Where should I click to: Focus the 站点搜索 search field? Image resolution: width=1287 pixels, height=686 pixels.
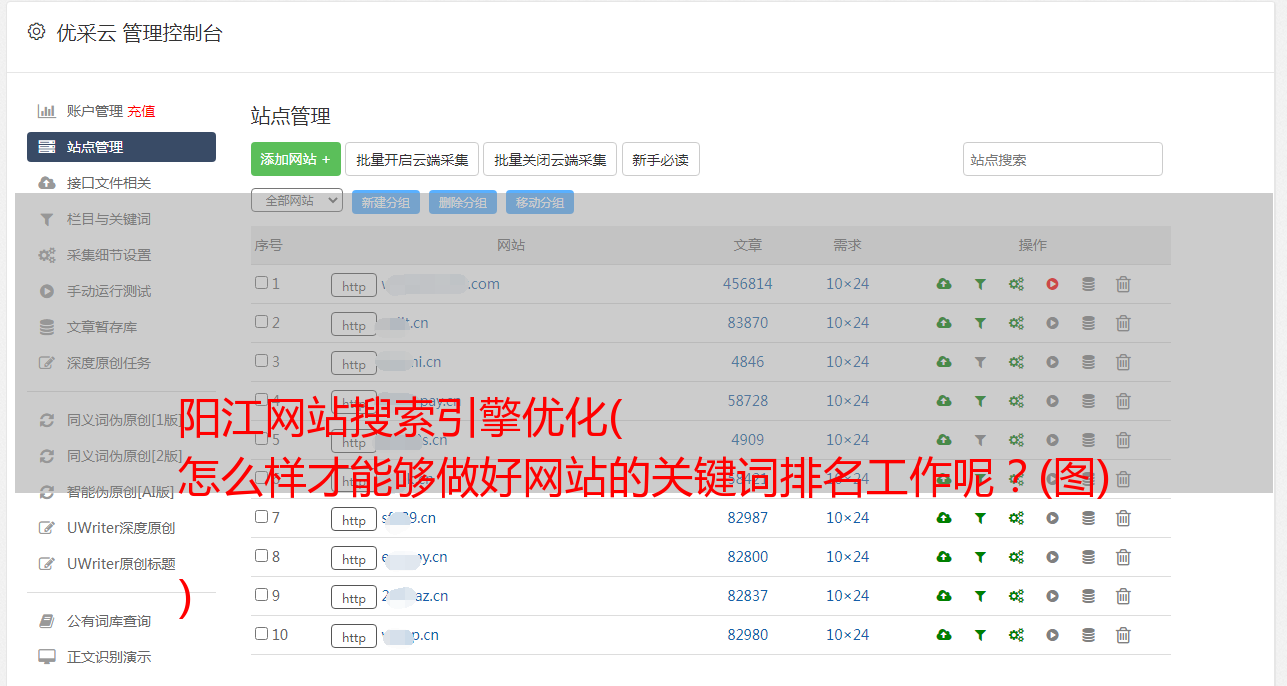click(1063, 159)
